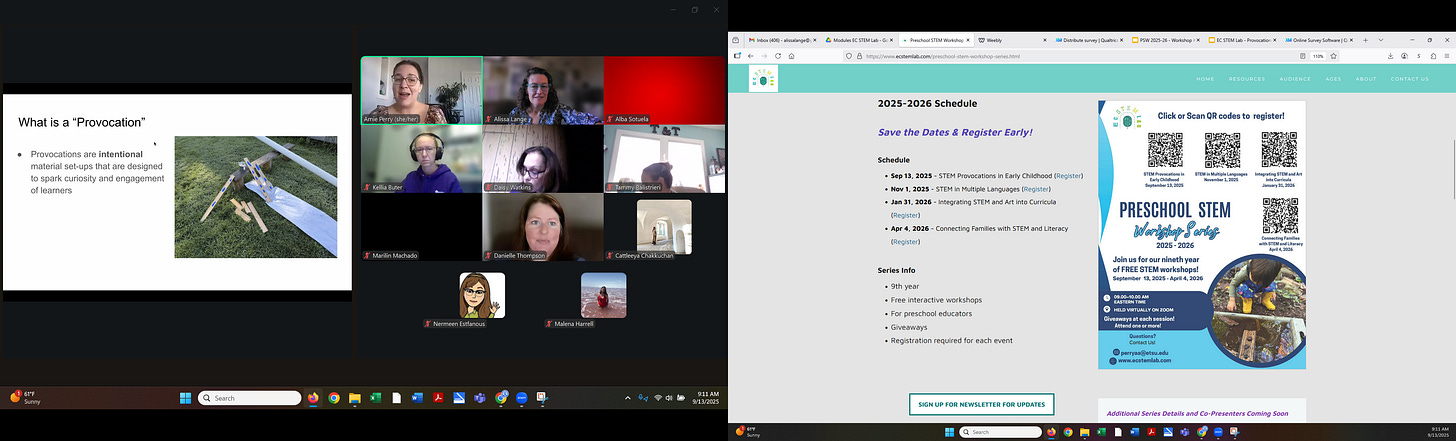Image resolution: width=1456 pixels, height=441 pixels.
Task: Switch to the Online Survey Software tab
Action: pyautogui.click(x=1319, y=40)
